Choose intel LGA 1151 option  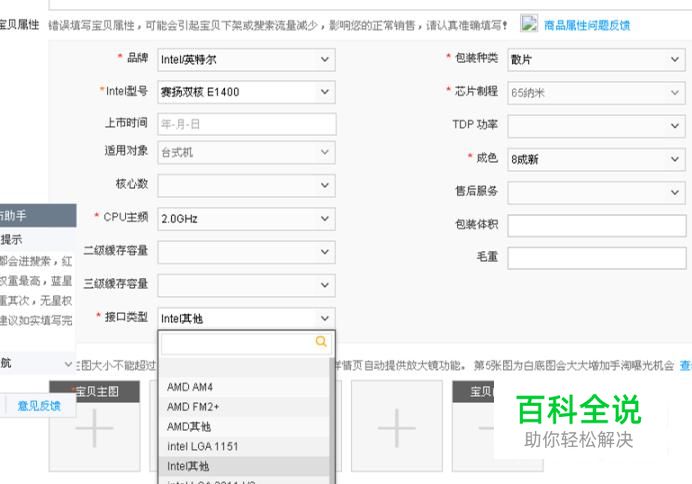click(244, 446)
